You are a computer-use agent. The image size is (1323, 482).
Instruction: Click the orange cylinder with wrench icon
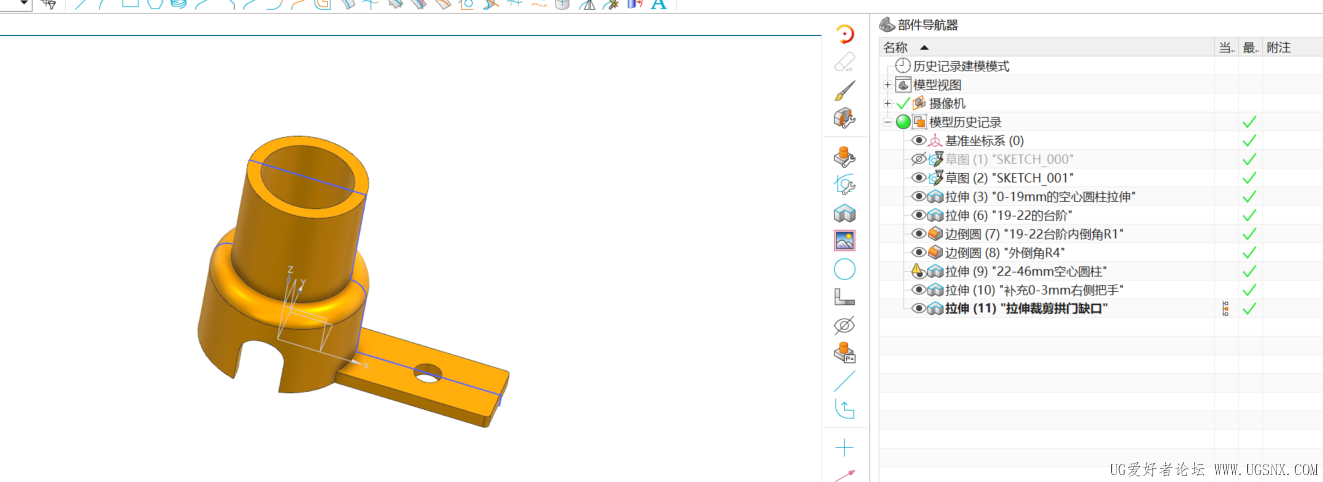[x=845, y=157]
